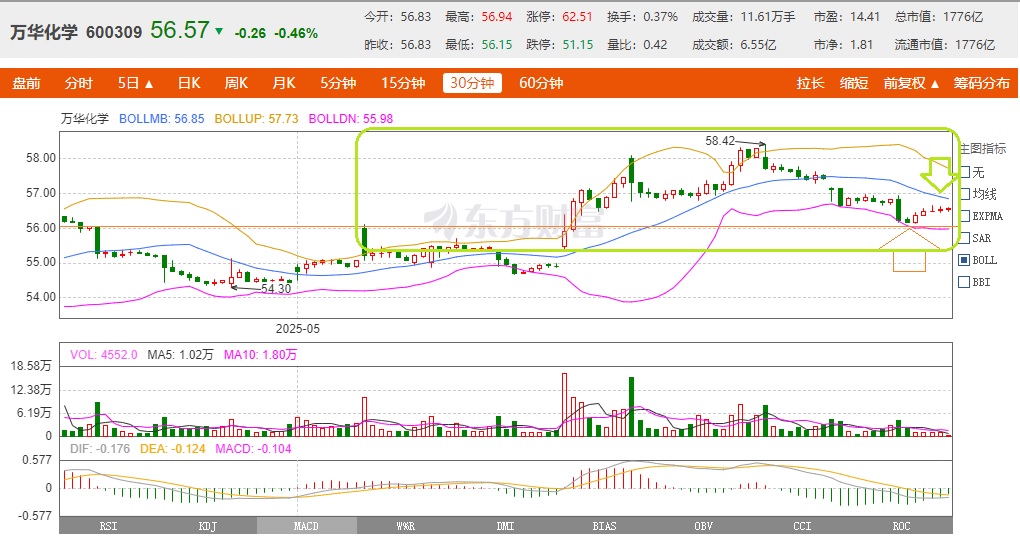Switch sub-indicator to W%R

pyautogui.click(x=406, y=526)
